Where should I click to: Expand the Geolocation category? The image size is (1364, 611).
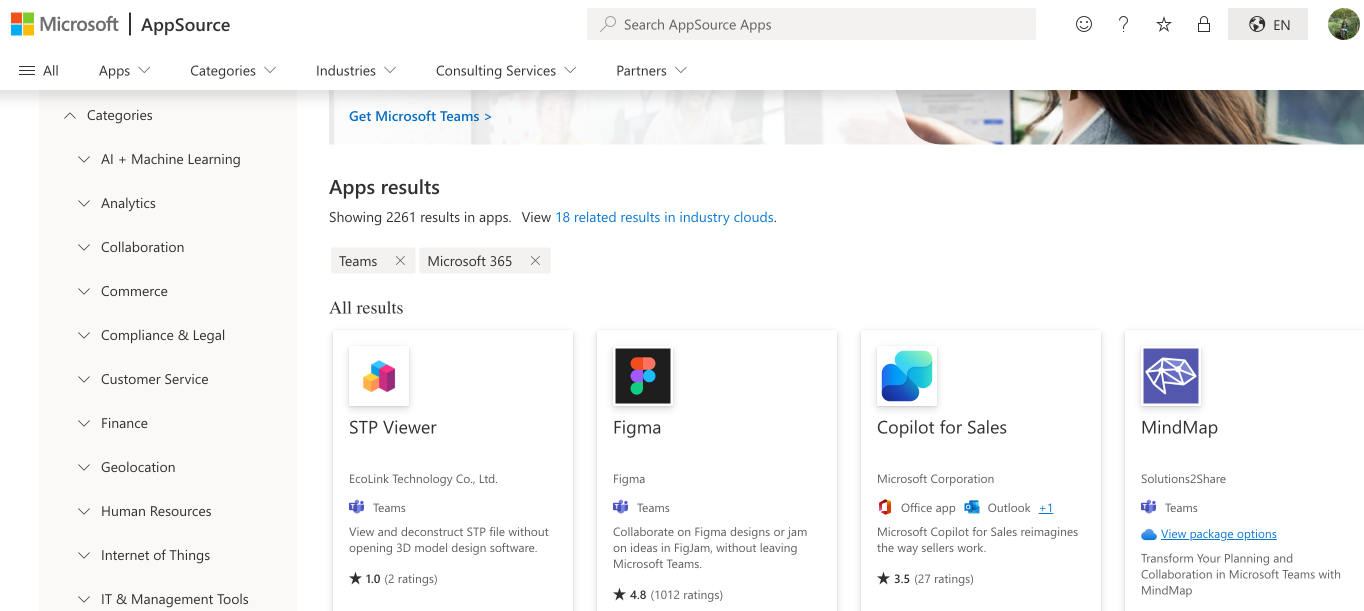click(84, 468)
